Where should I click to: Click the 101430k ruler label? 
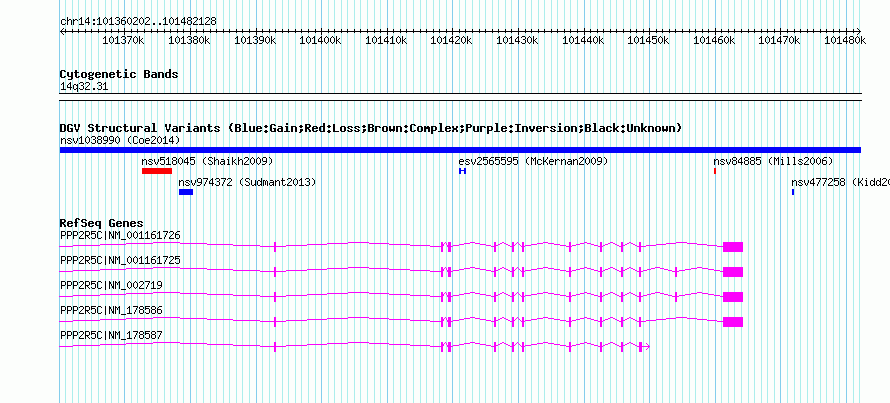518,40
